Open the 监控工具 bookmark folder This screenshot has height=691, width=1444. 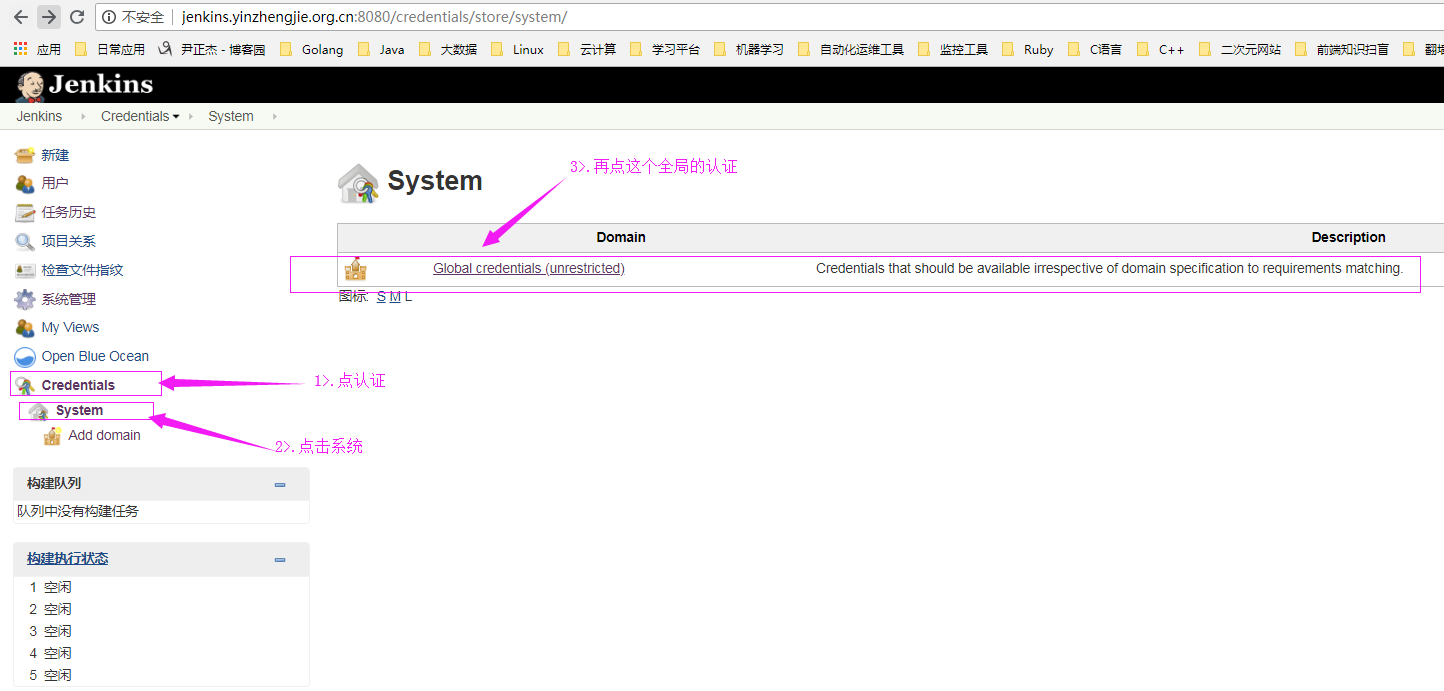953,49
